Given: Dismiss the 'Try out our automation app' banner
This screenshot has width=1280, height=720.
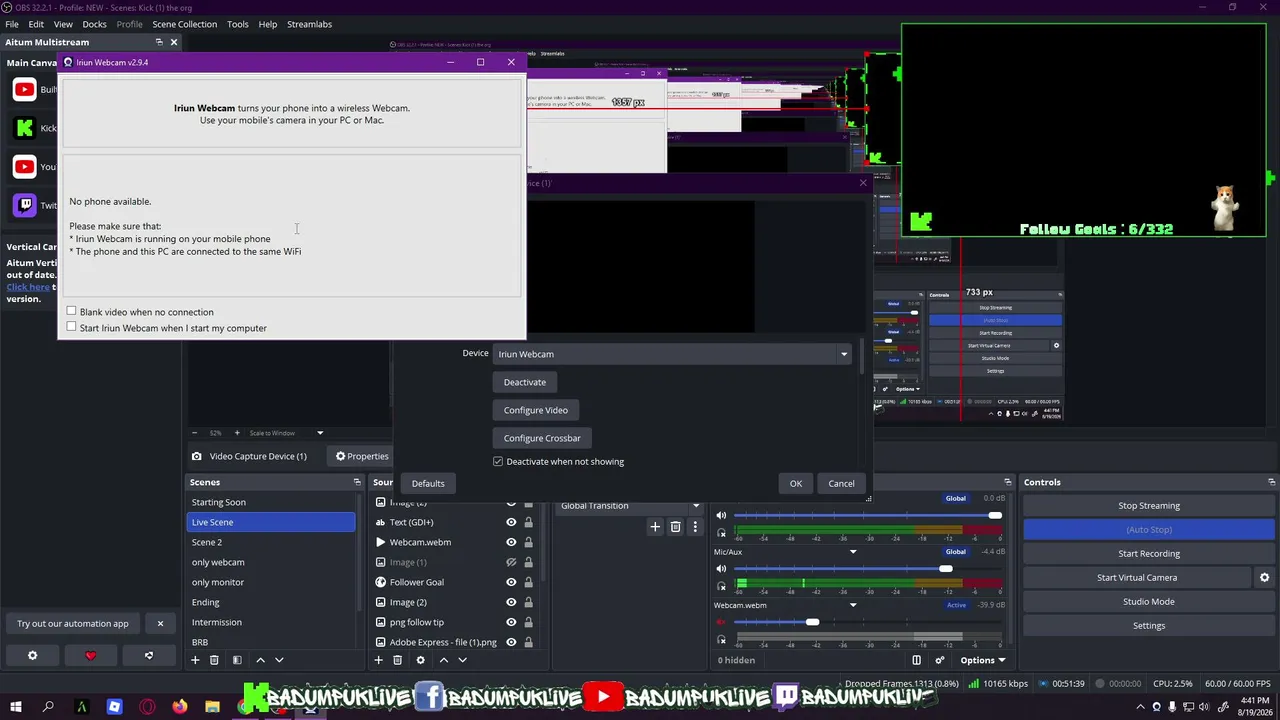Looking at the screenshot, I should click(x=160, y=624).
